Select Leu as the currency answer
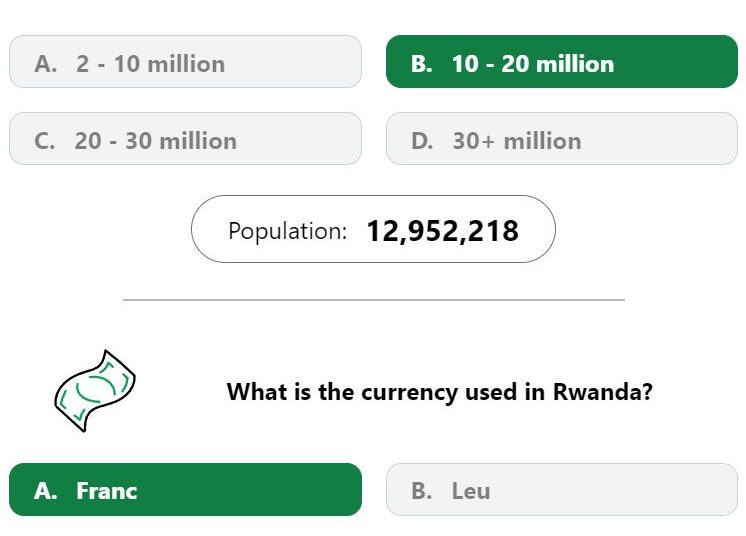This screenshot has width=746, height=536. point(562,489)
